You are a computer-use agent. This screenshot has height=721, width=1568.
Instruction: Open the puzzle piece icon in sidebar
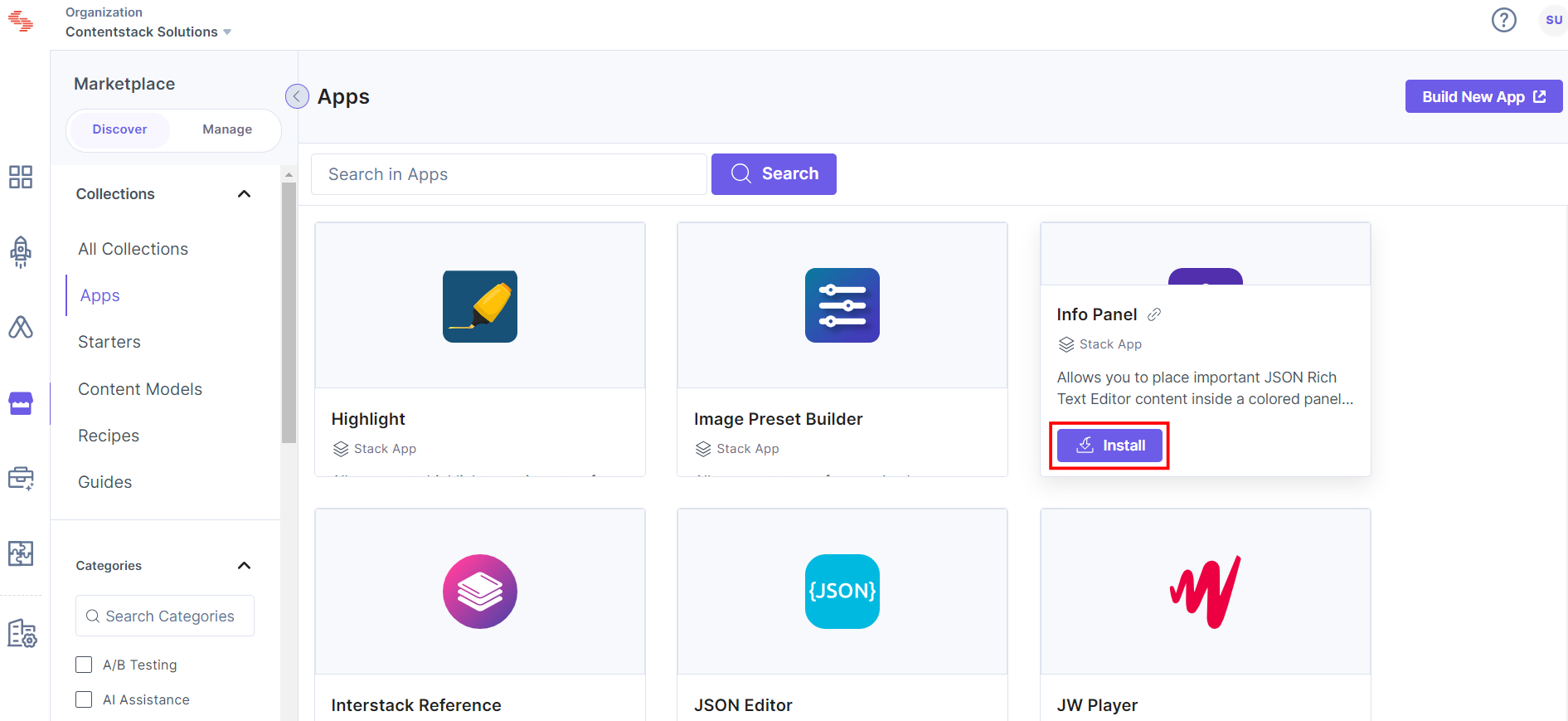[x=21, y=553]
